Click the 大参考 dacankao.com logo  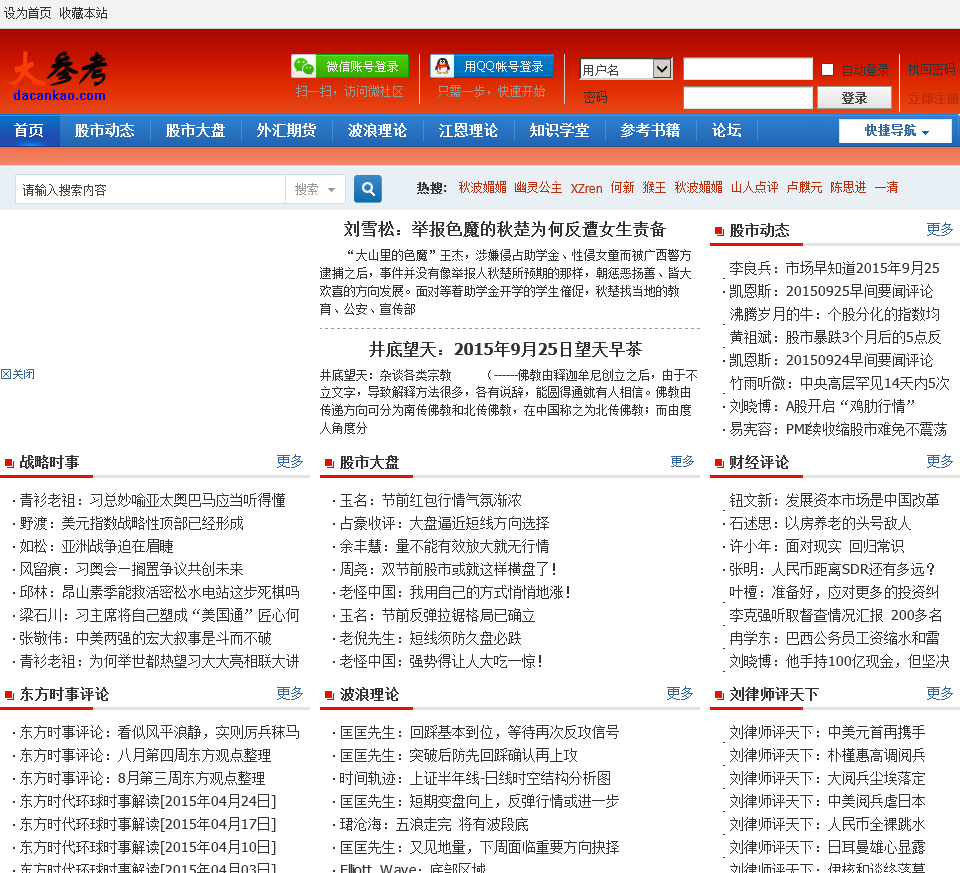coord(59,77)
